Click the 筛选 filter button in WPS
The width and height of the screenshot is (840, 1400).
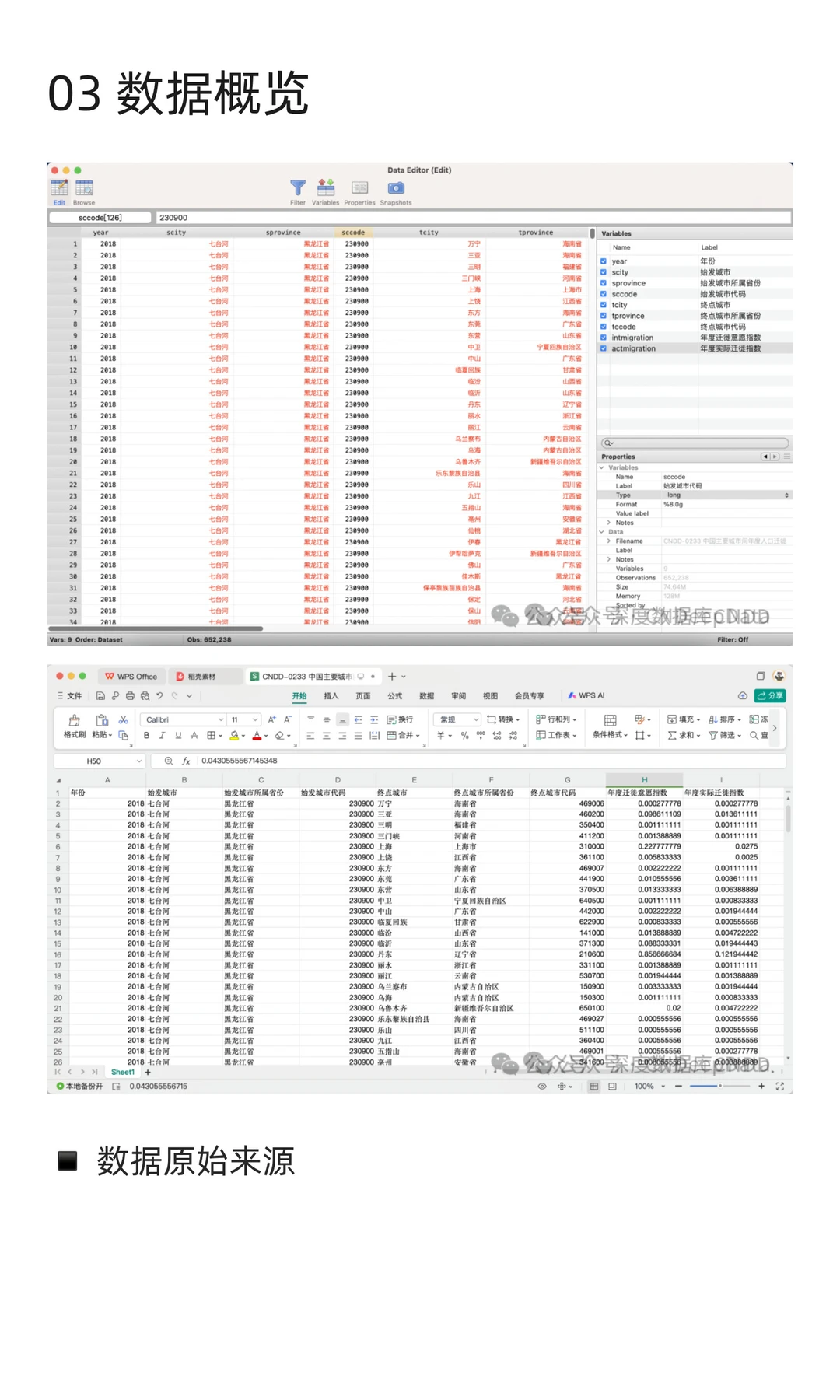tap(725, 735)
